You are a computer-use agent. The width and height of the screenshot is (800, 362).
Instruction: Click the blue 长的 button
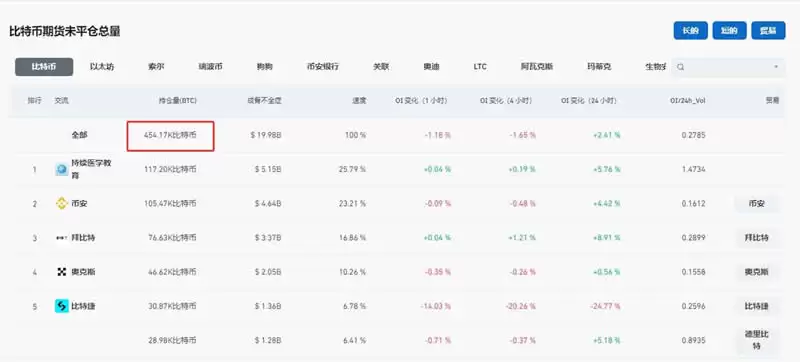pos(690,31)
